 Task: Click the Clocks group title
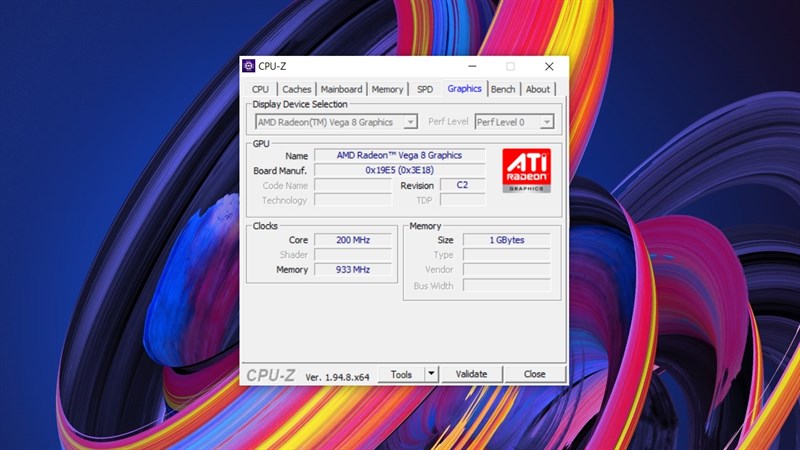pos(265,226)
